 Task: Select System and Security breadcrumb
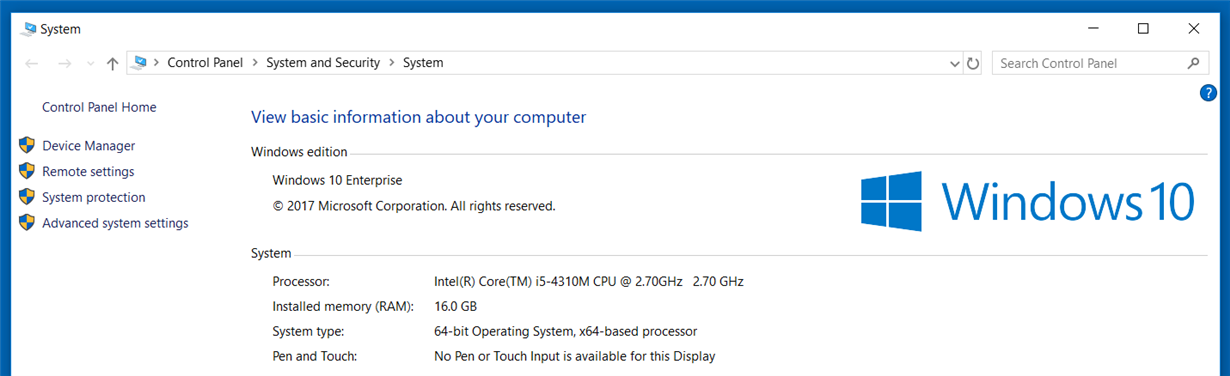(x=323, y=63)
